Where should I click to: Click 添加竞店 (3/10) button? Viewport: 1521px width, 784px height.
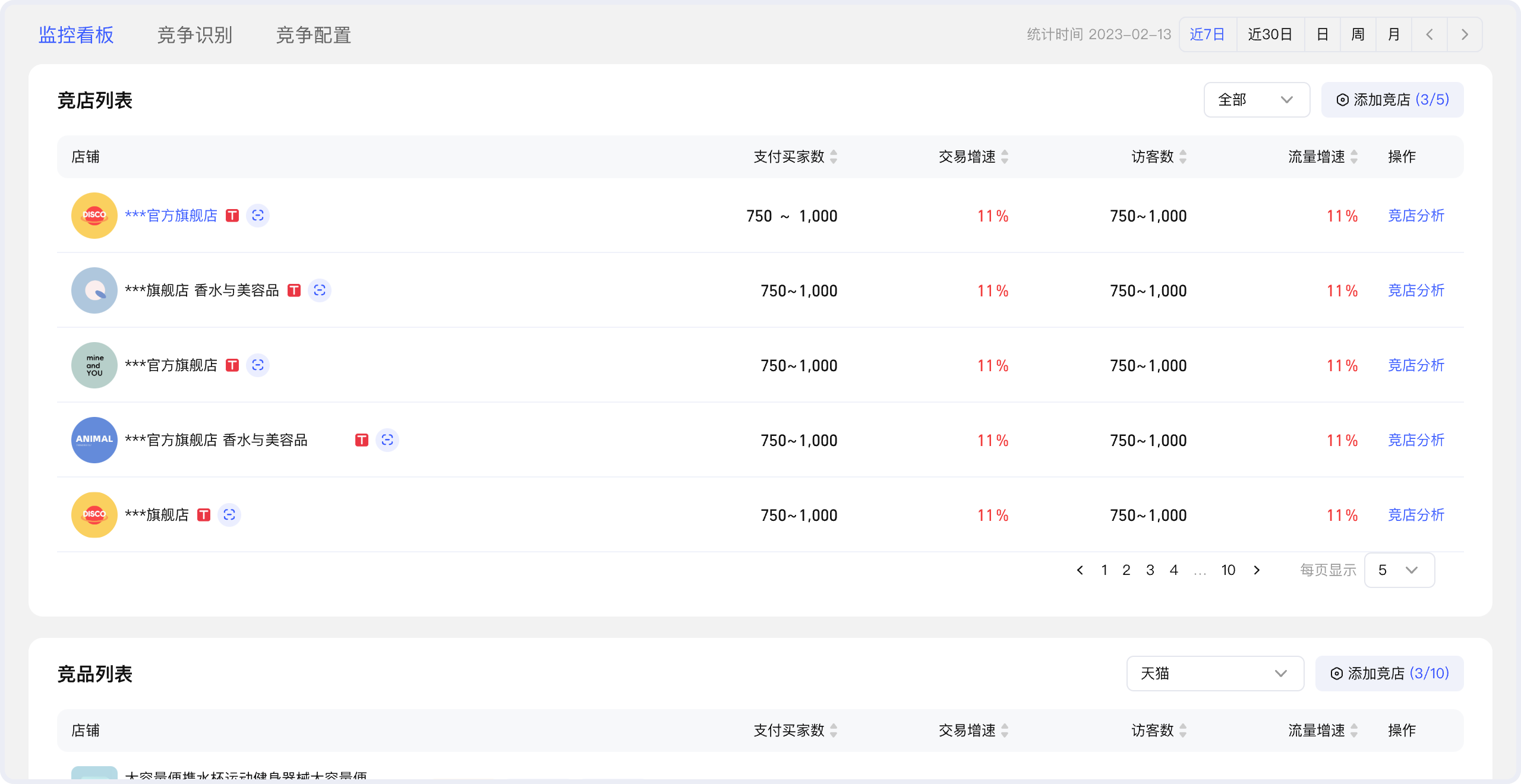1390,674
